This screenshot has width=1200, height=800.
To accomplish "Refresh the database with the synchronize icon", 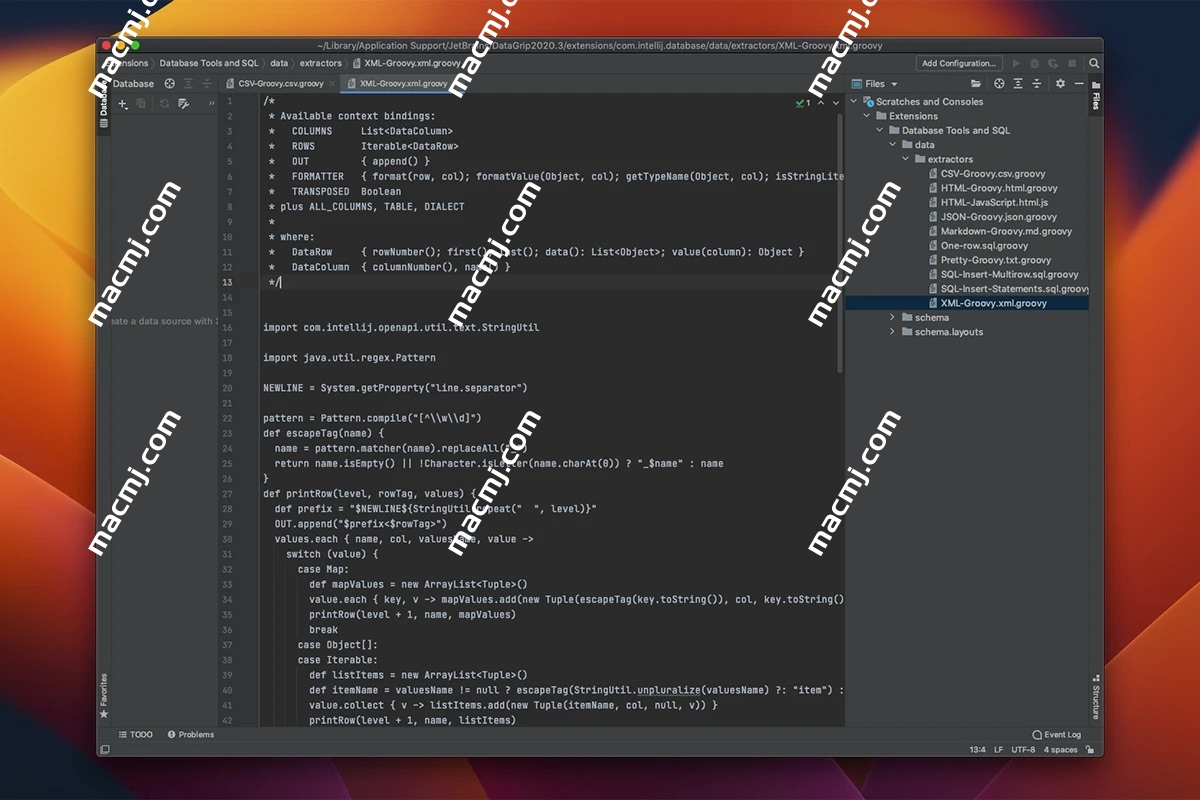I will [165, 104].
